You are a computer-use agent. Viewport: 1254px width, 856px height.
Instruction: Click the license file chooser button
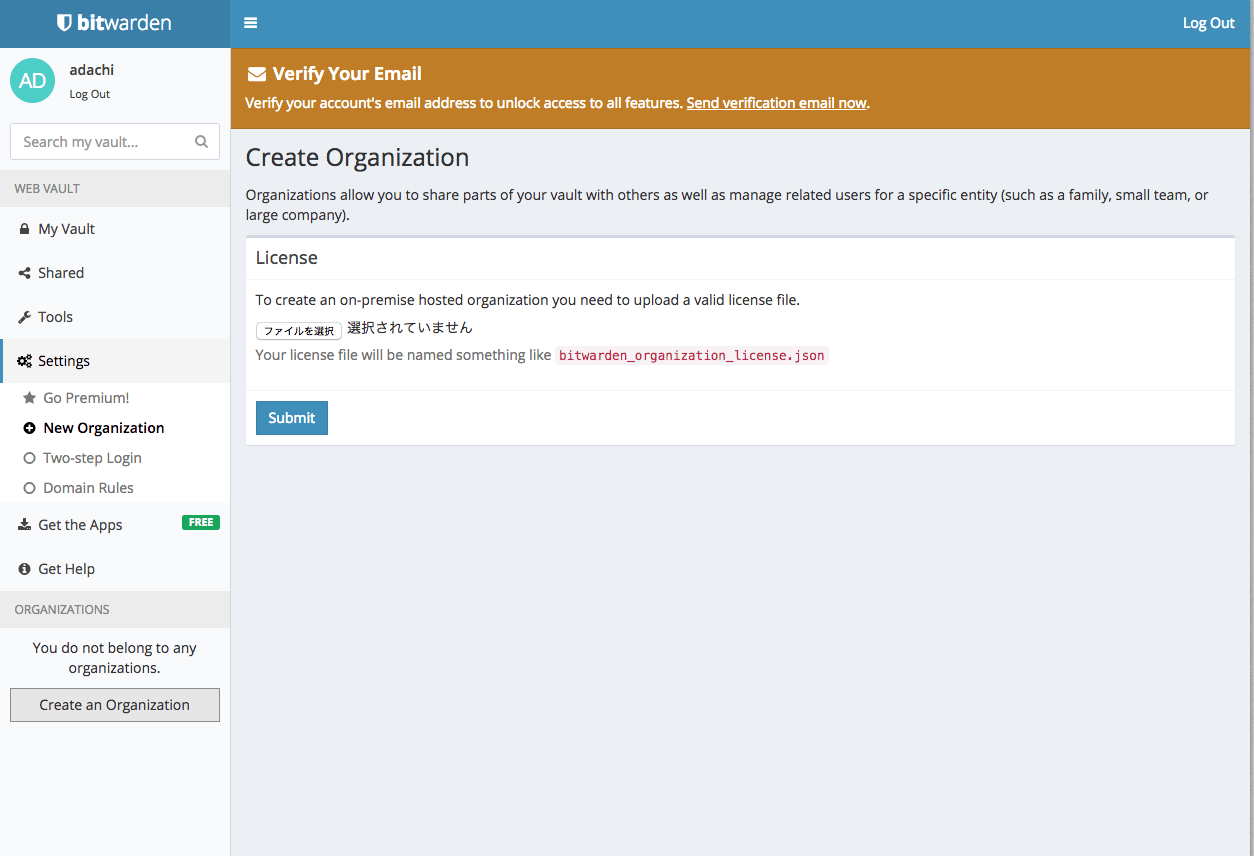tap(299, 330)
